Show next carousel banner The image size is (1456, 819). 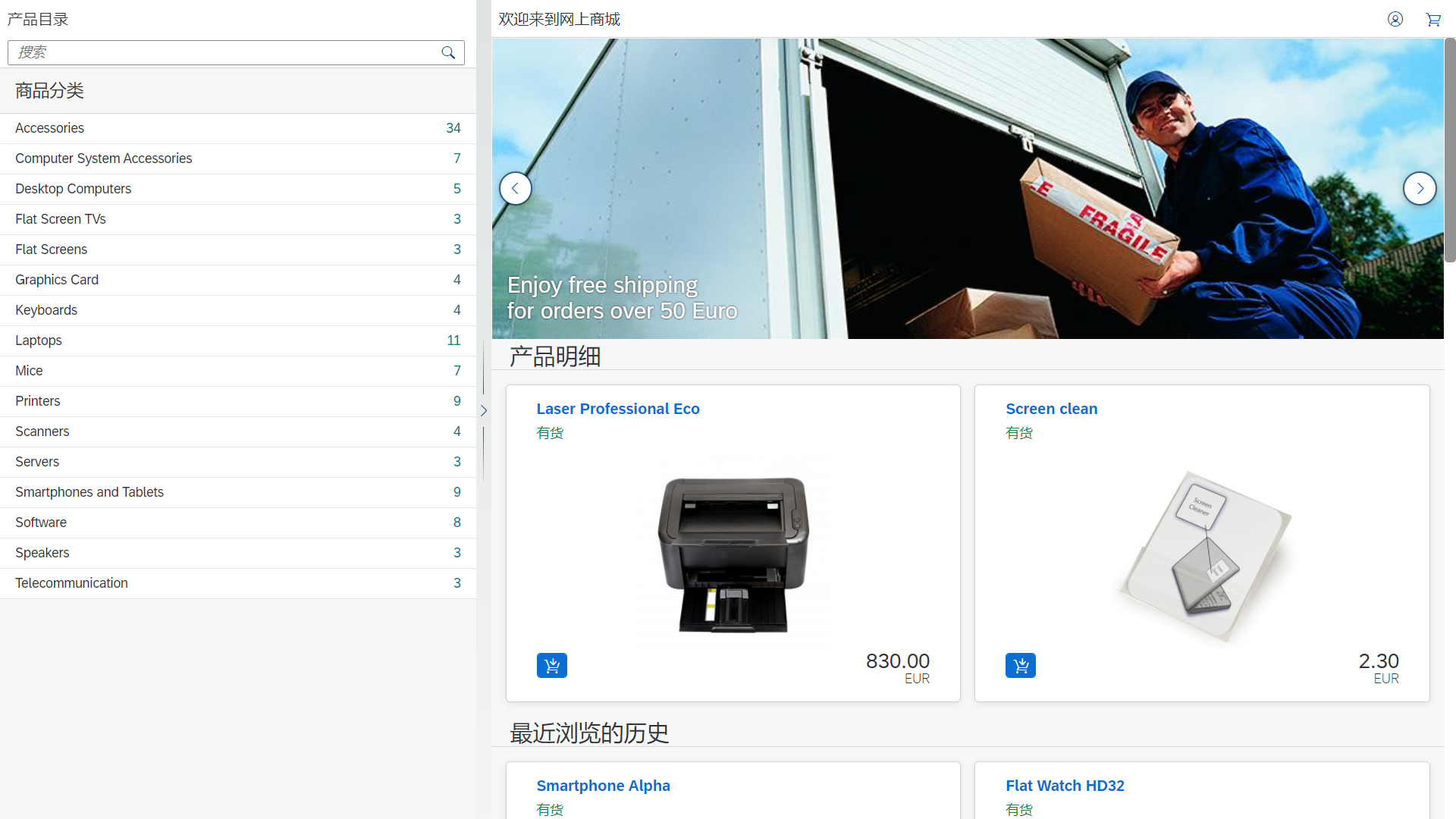coord(1420,189)
